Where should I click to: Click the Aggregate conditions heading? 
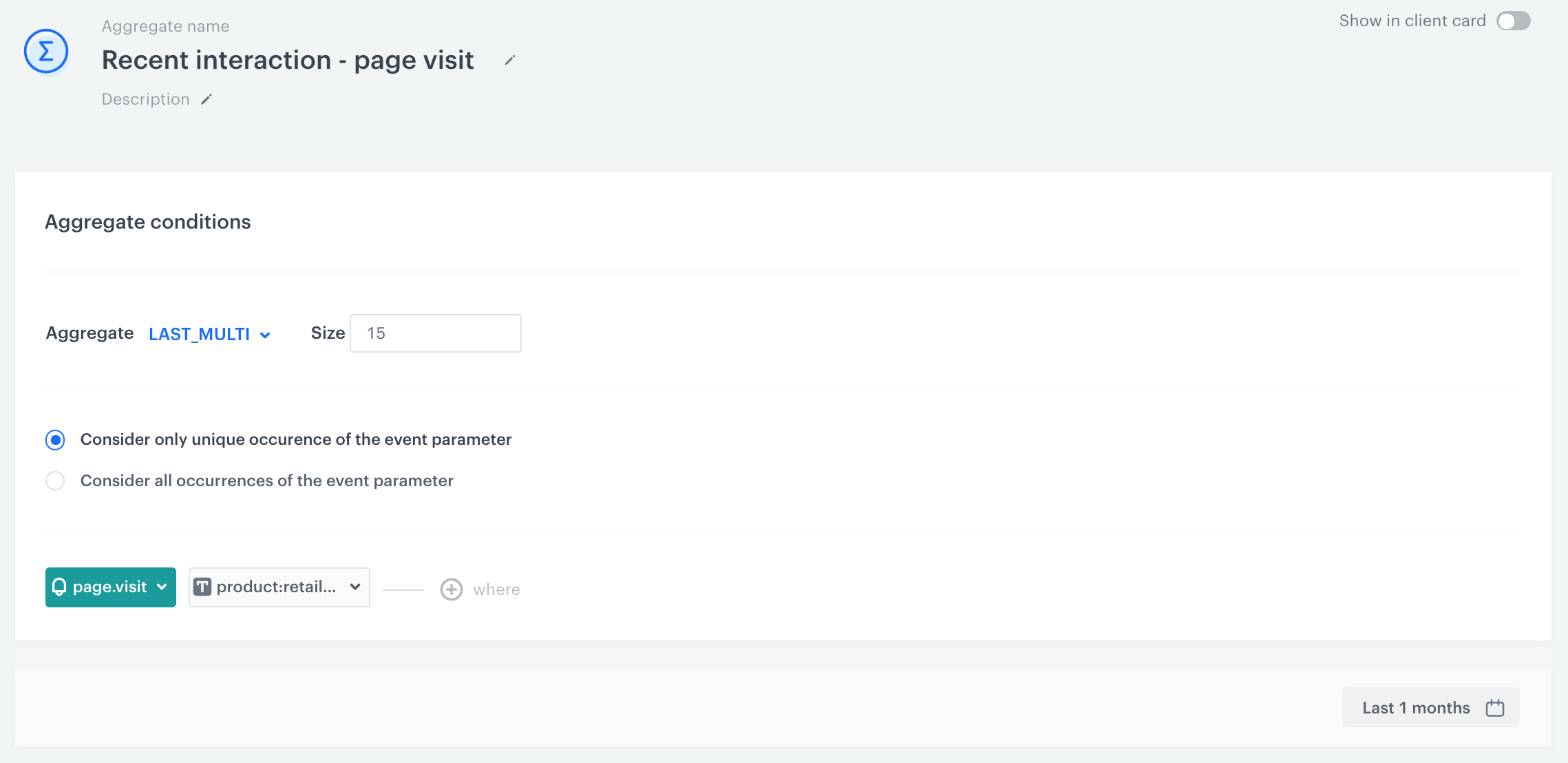148,222
